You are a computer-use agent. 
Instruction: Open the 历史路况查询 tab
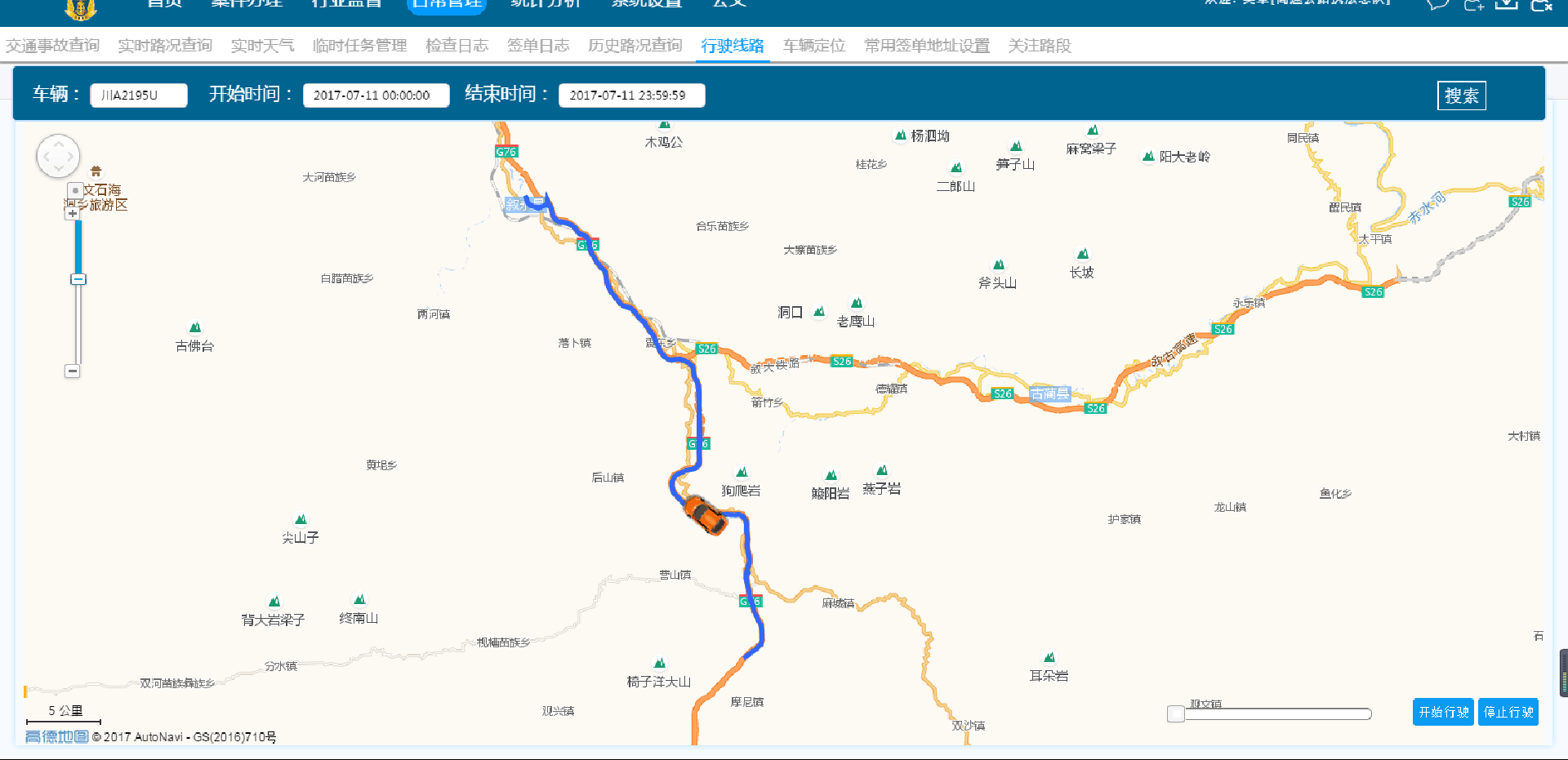pyautogui.click(x=635, y=46)
